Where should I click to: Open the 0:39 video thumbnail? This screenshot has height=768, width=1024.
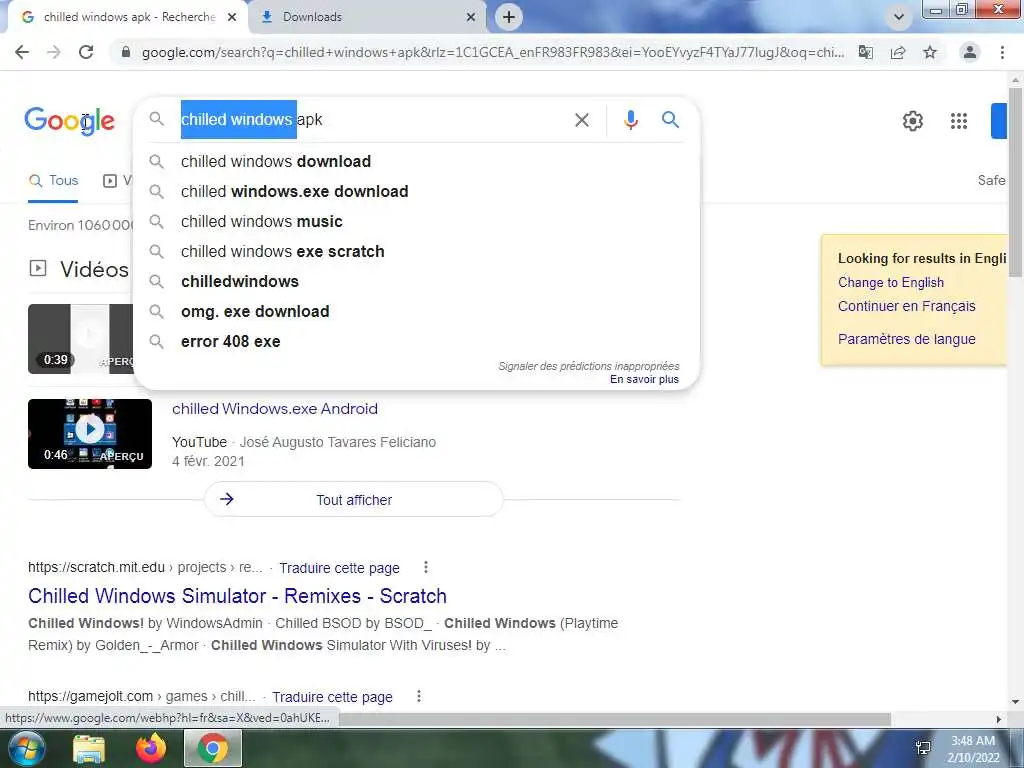coord(80,339)
